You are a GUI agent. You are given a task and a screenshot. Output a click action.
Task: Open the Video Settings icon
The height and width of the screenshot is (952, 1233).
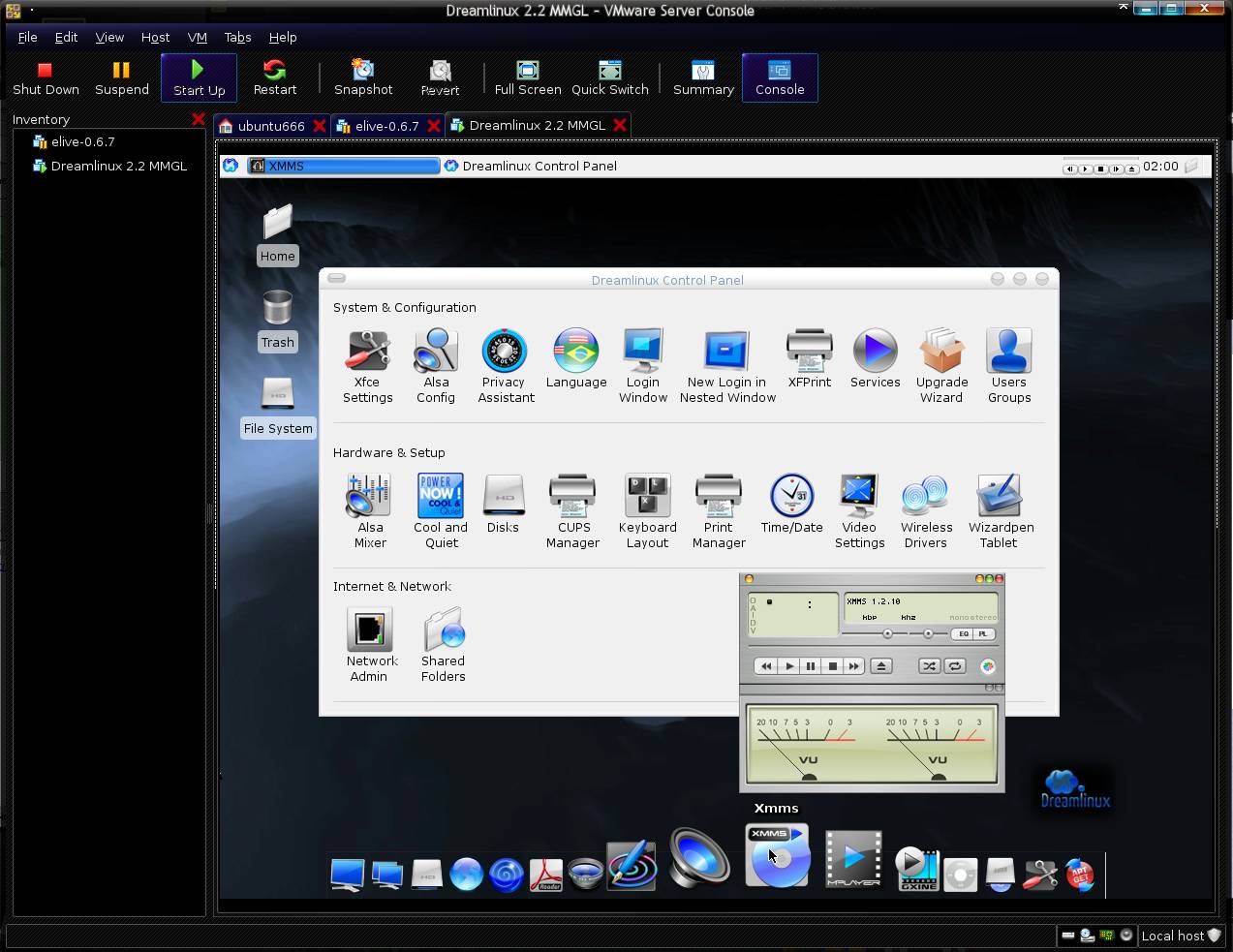859,511
